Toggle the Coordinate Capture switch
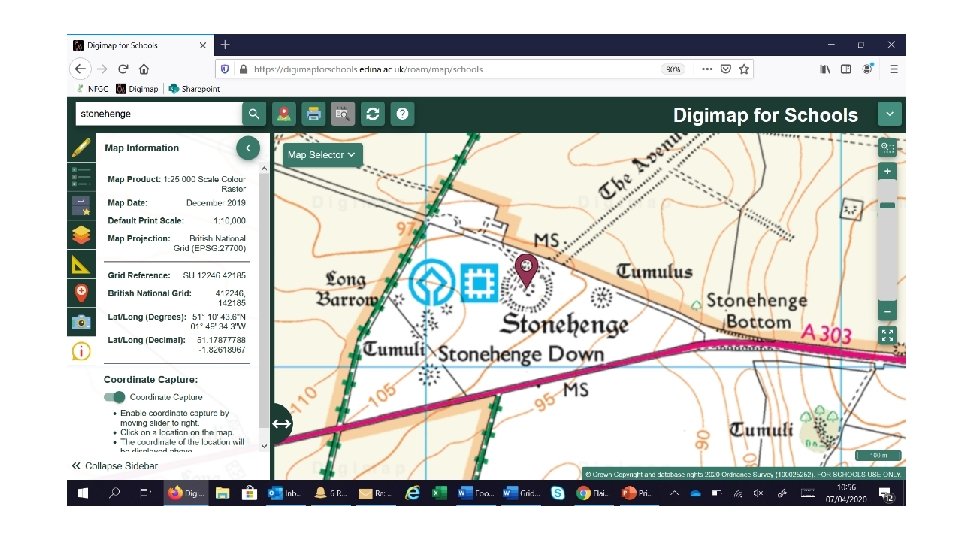 pyautogui.click(x=114, y=397)
